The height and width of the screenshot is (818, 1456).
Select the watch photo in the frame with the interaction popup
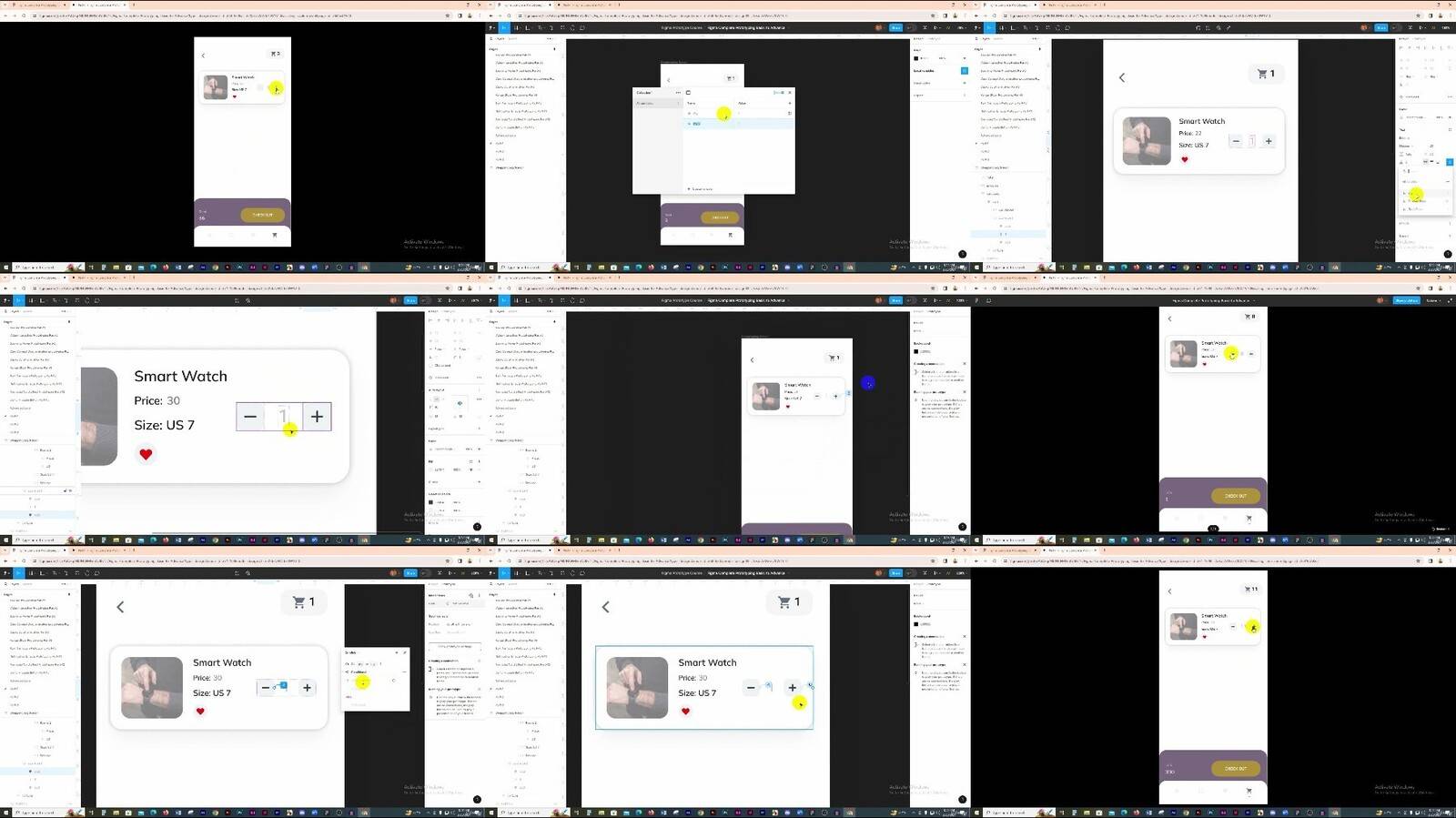[x=152, y=688]
